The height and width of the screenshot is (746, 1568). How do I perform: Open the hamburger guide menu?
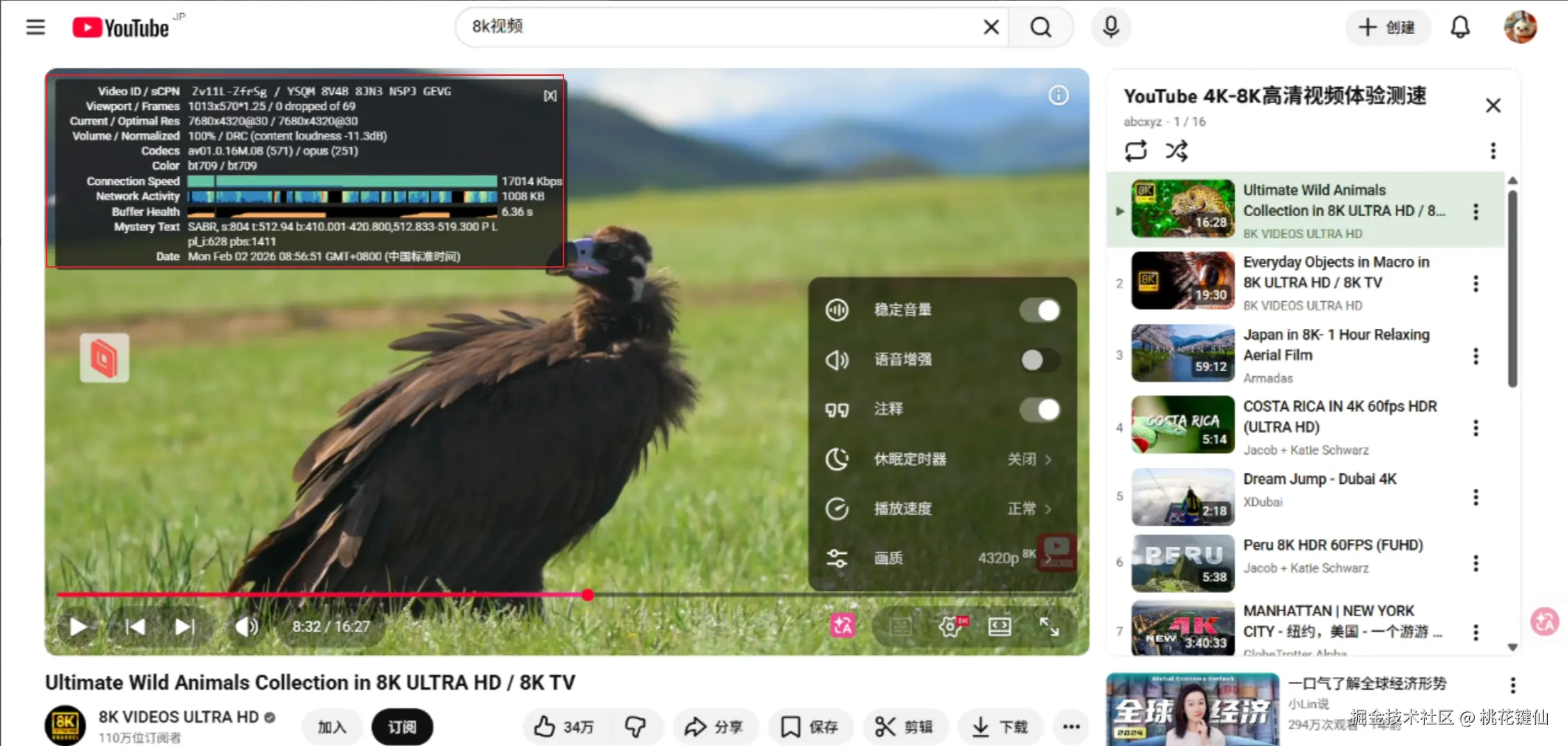coord(35,27)
